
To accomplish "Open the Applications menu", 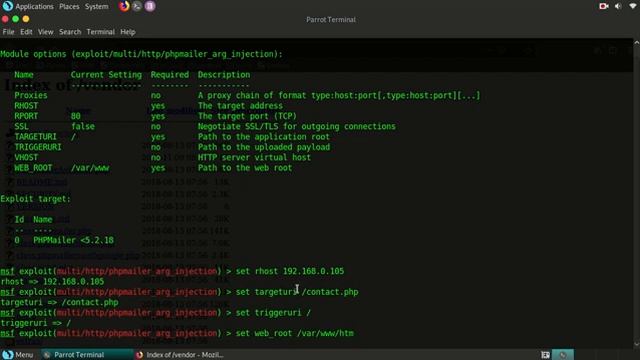I will (34, 7).
